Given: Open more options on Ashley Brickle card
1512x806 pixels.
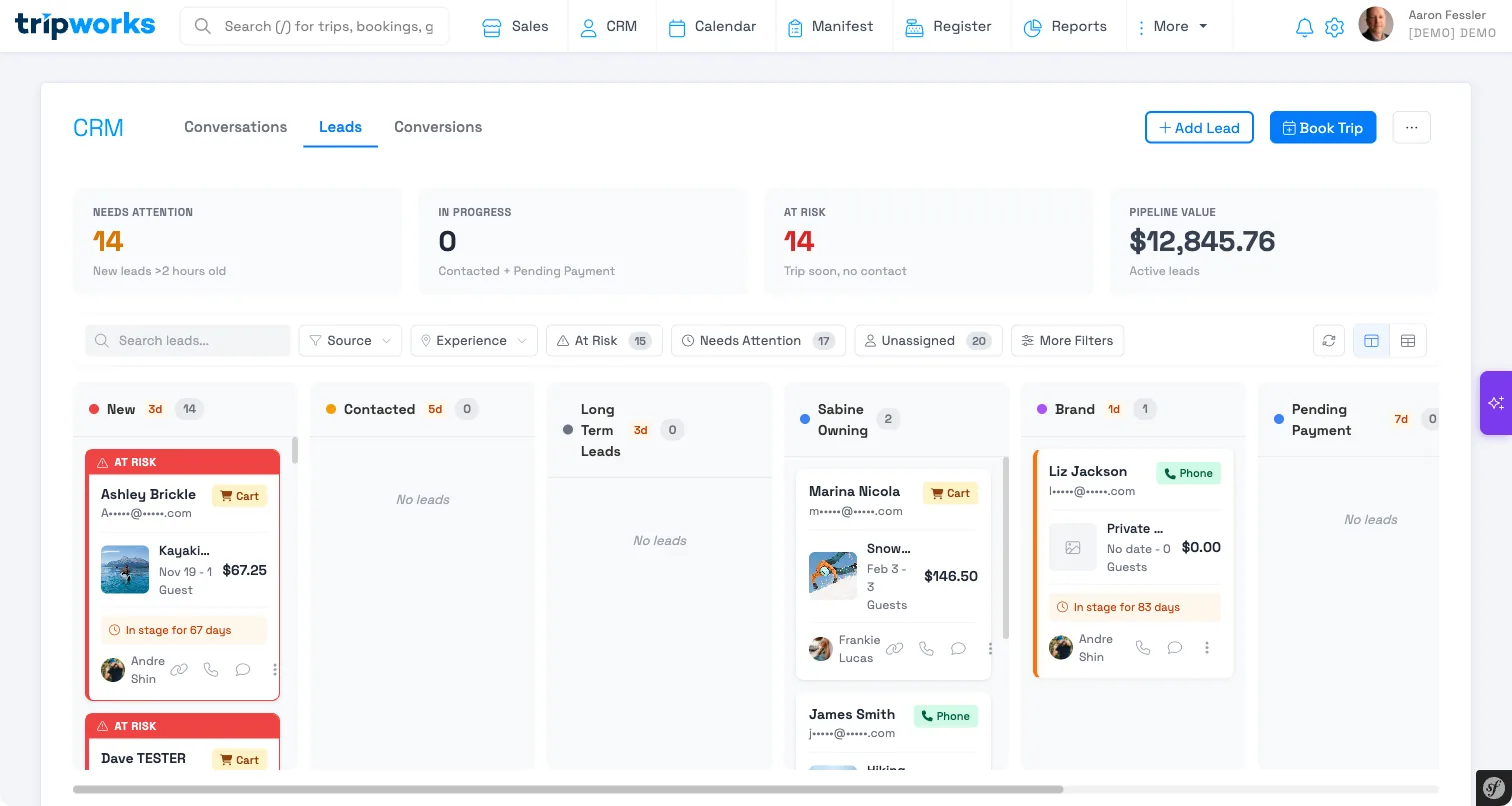Looking at the screenshot, I should click(275, 670).
